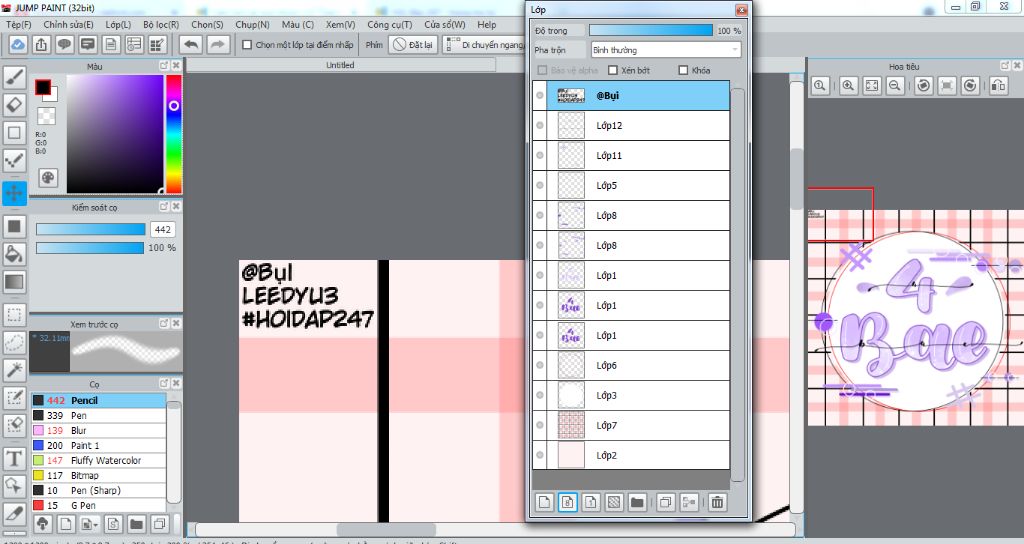Click the transparent color swatch

pyautogui.click(x=46, y=116)
